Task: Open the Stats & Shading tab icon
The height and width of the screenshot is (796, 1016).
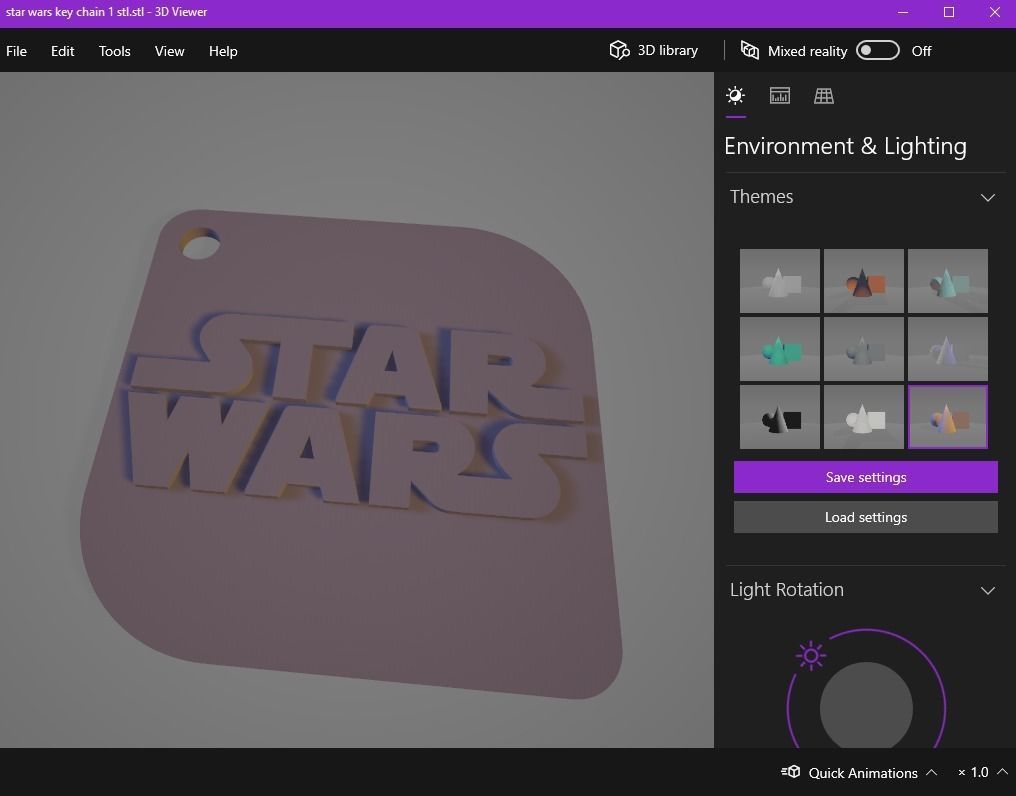Action: [779, 96]
